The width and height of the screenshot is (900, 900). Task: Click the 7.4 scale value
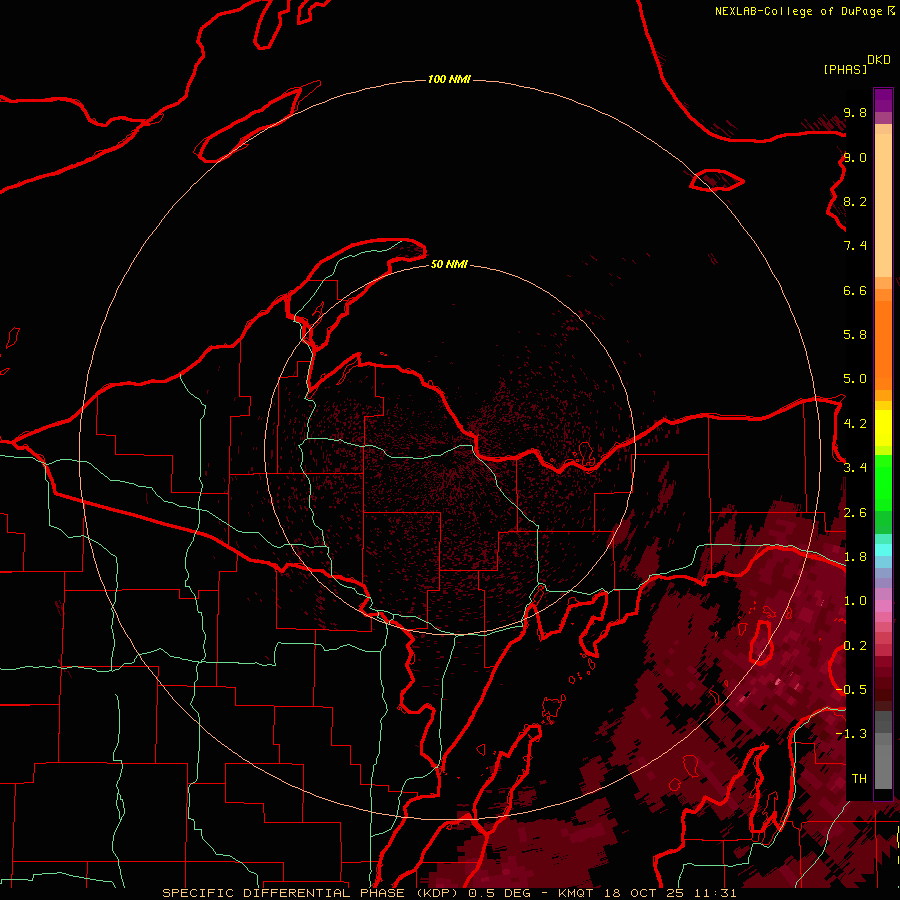click(855, 246)
